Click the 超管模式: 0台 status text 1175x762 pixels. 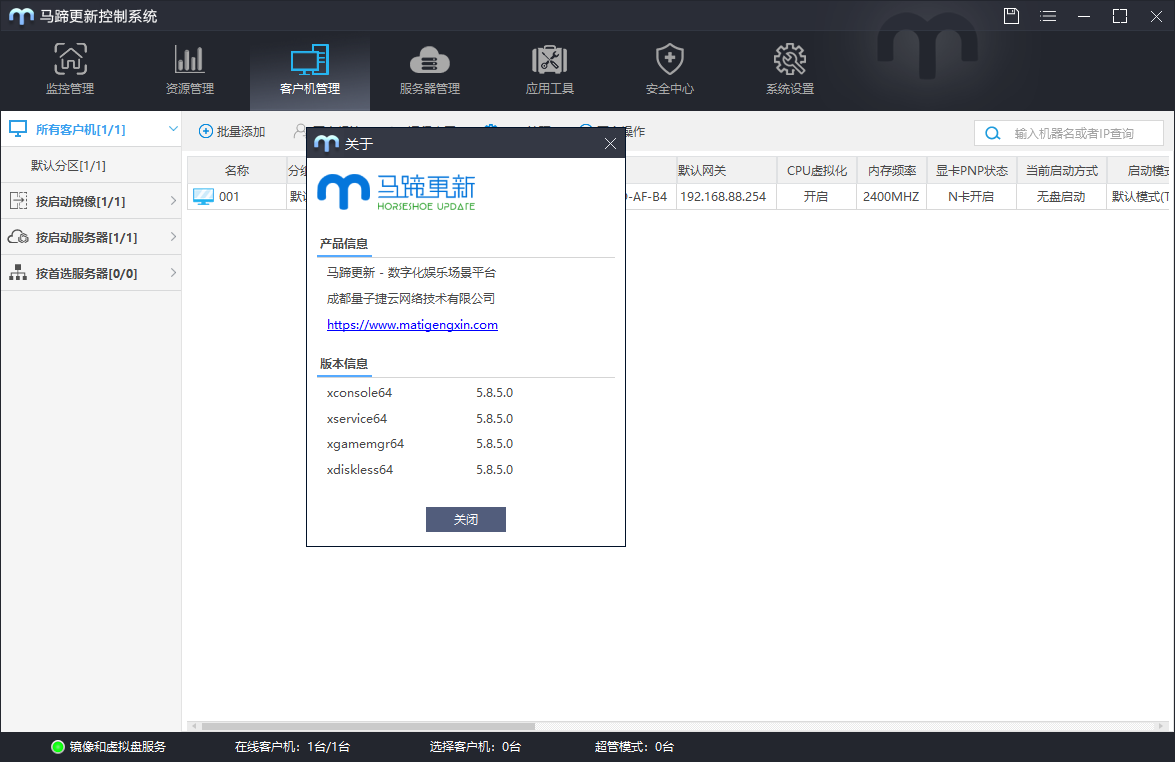pos(634,747)
